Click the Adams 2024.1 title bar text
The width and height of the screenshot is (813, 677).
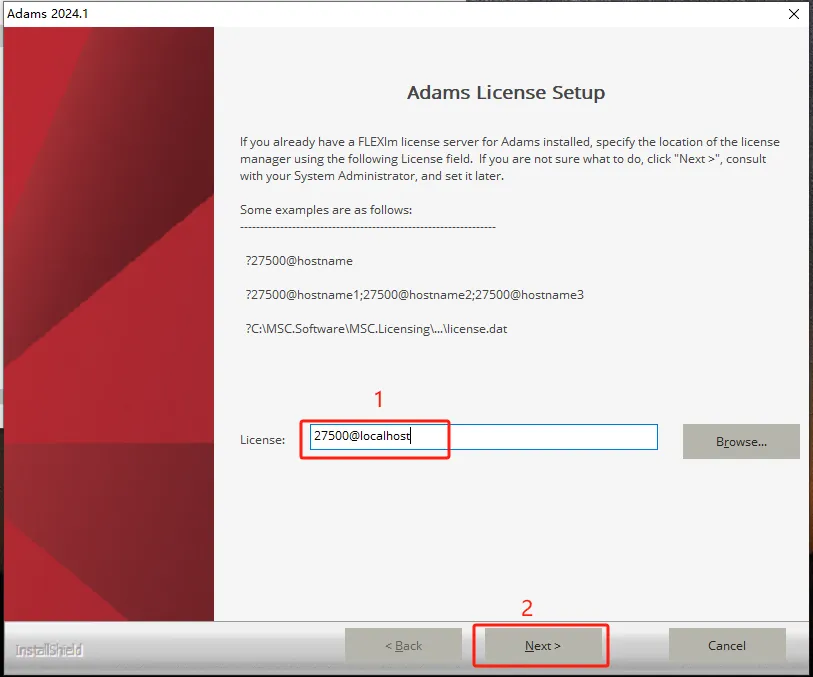[x=48, y=13]
